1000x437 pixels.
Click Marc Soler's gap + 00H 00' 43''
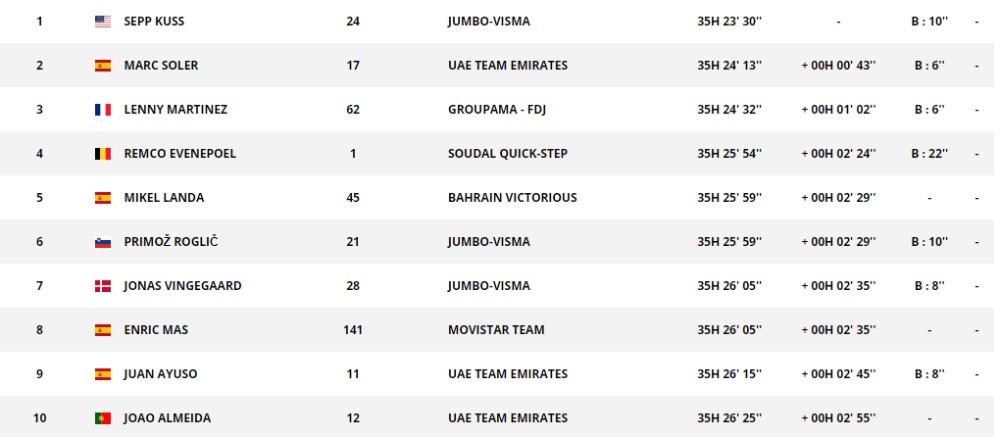click(x=839, y=65)
